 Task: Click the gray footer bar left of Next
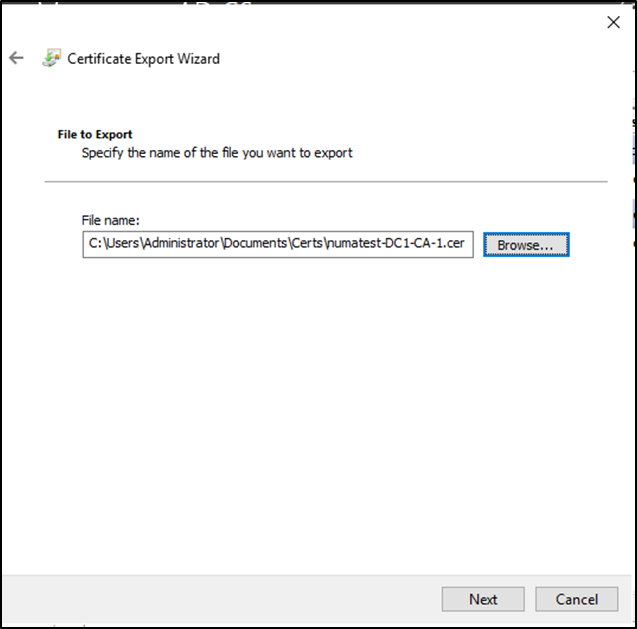[220, 599]
